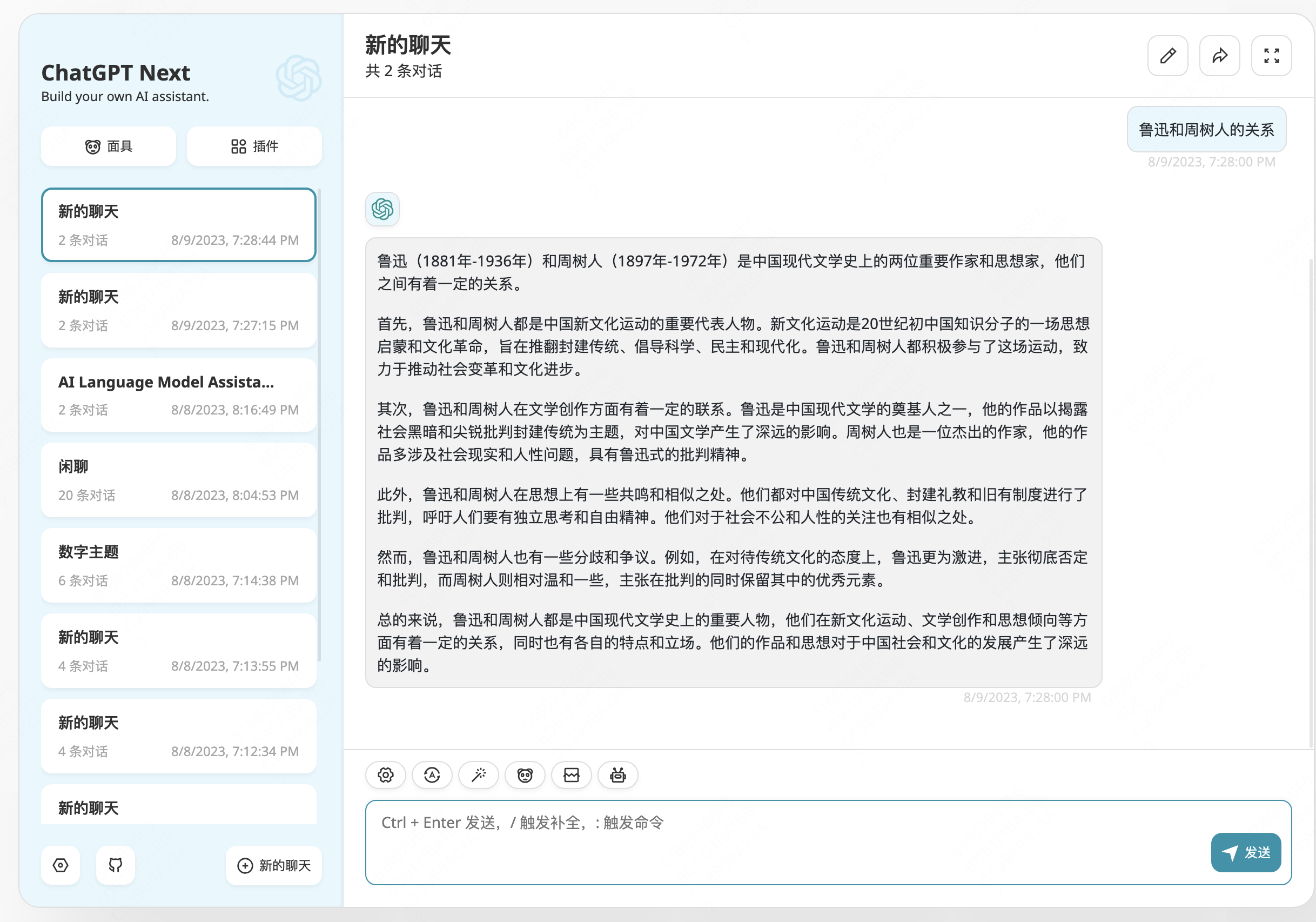This screenshot has height=922, width=1316.
Task: Click the robot model selector icon
Action: [x=618, y=775]
